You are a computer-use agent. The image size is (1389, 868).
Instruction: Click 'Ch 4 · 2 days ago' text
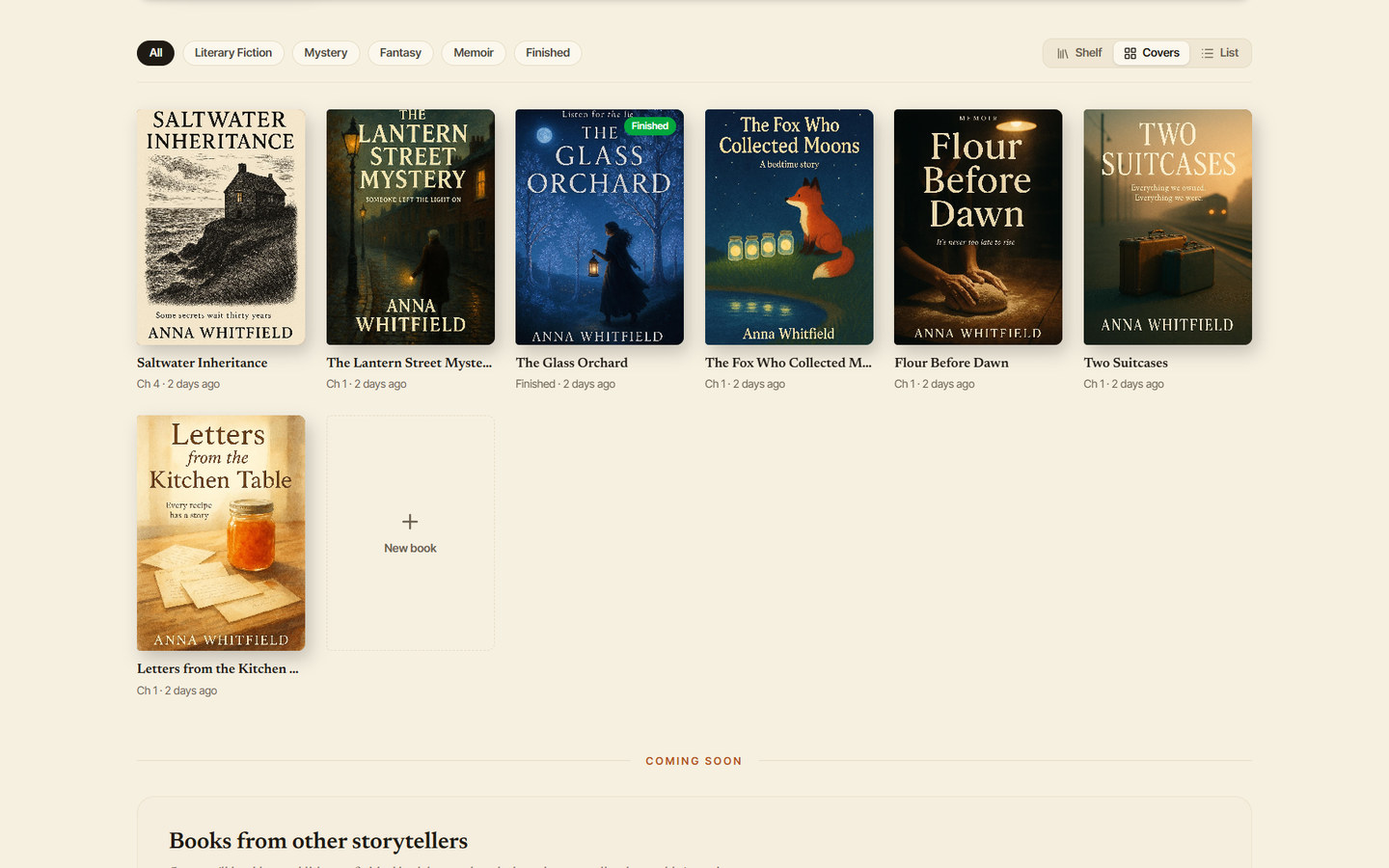coord(178,384)
